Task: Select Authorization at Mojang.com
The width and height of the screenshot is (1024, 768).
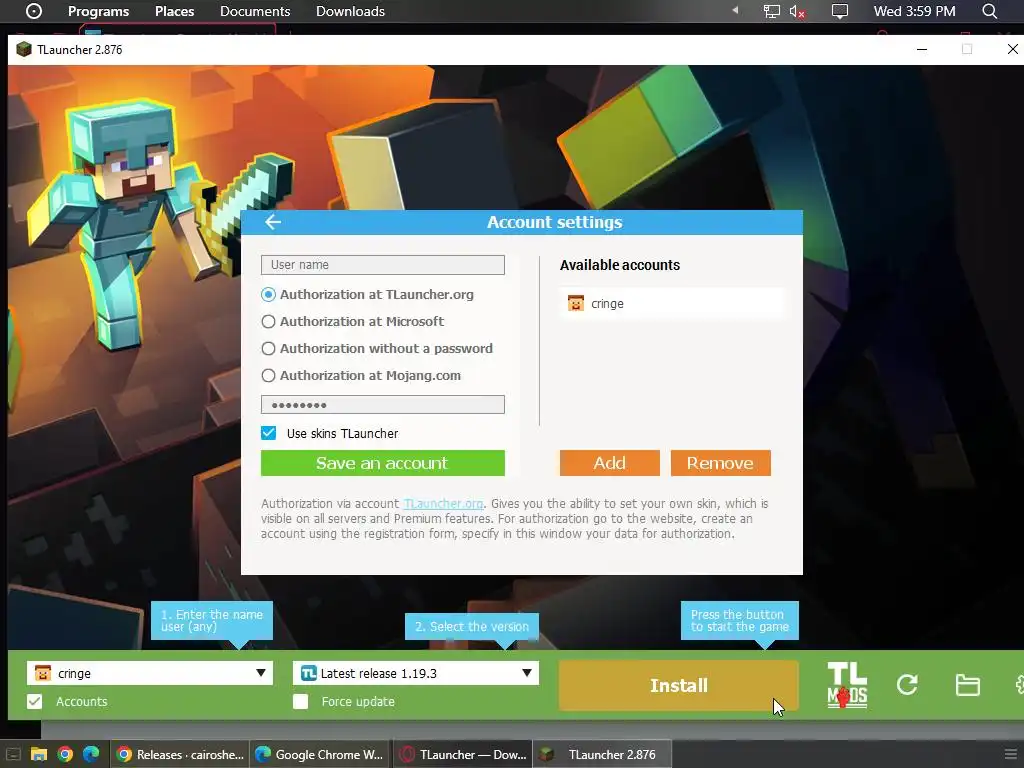Action: [268, 376]
